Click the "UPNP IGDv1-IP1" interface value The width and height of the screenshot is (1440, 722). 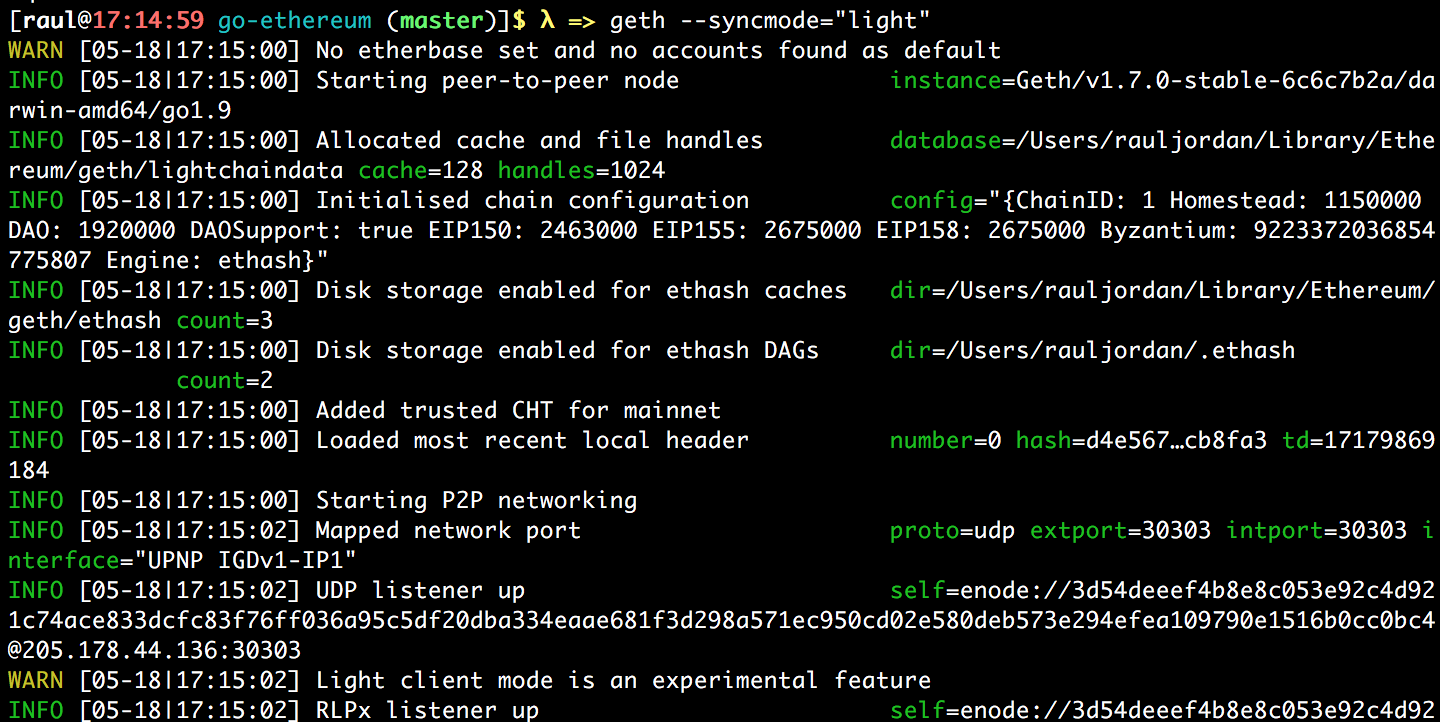pos(245,560)
